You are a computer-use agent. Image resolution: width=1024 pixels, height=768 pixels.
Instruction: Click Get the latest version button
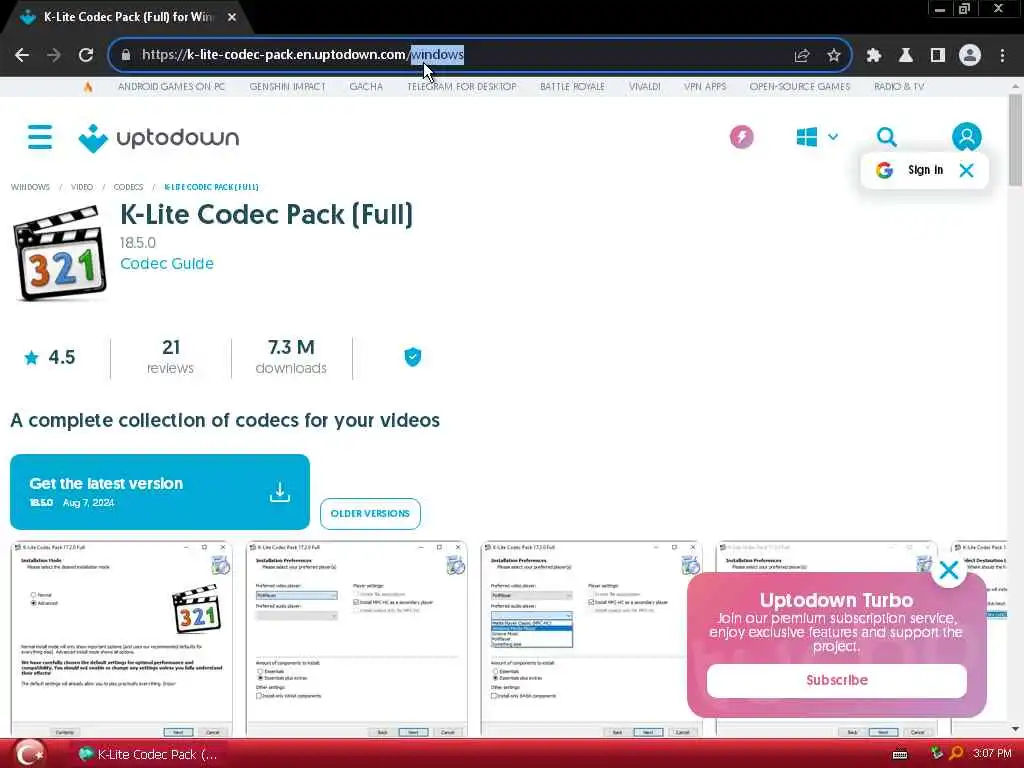[x=159, y=492]
